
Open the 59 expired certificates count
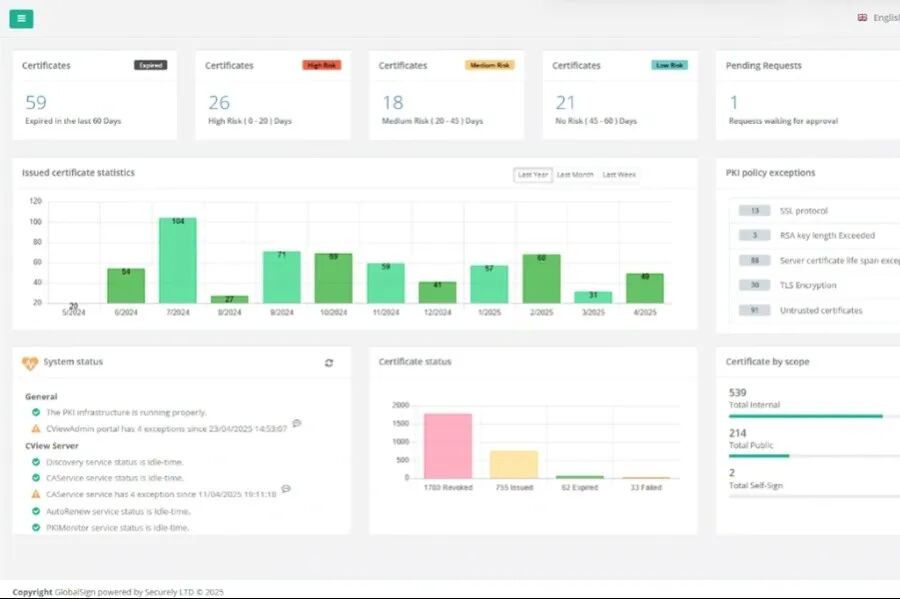coord(36,103)
